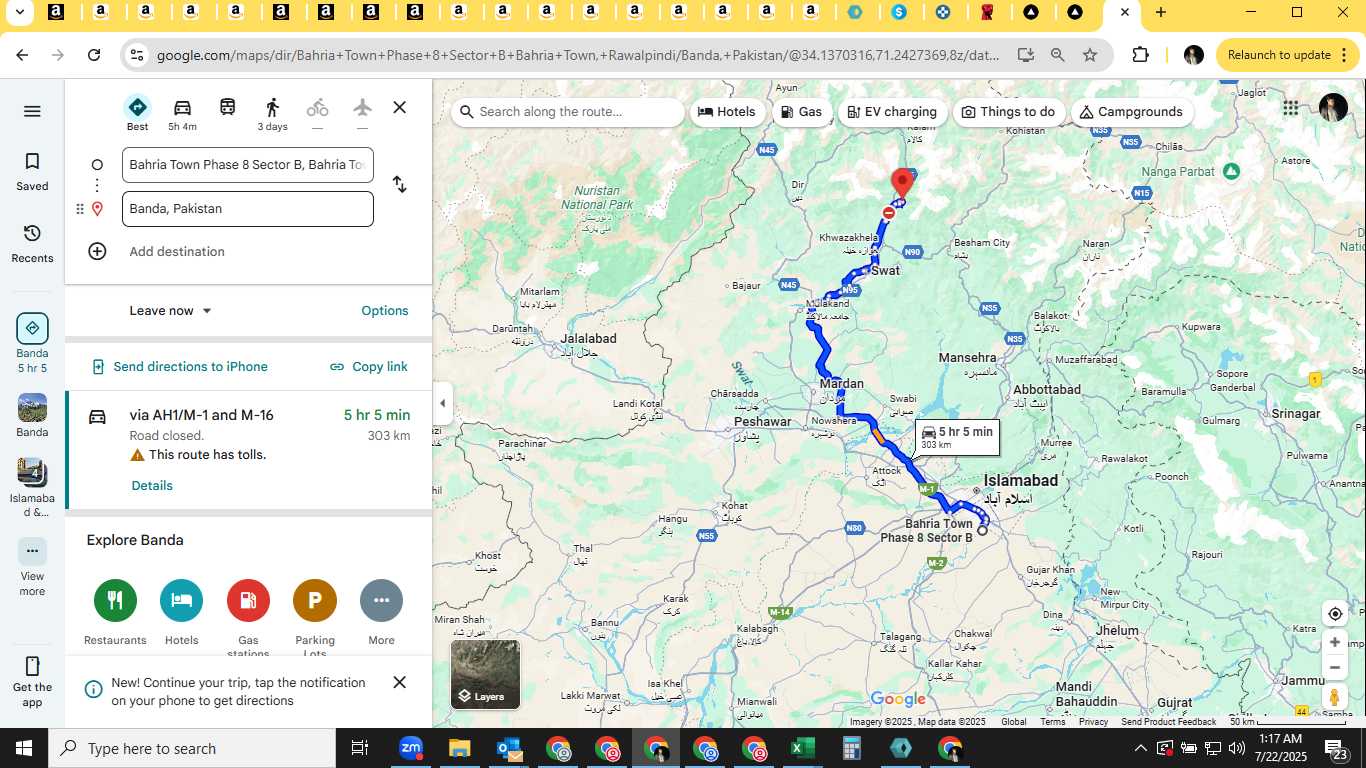Go back in browser
The height and width of the screenshot is (768, 1366).
(x=22, y=55)
